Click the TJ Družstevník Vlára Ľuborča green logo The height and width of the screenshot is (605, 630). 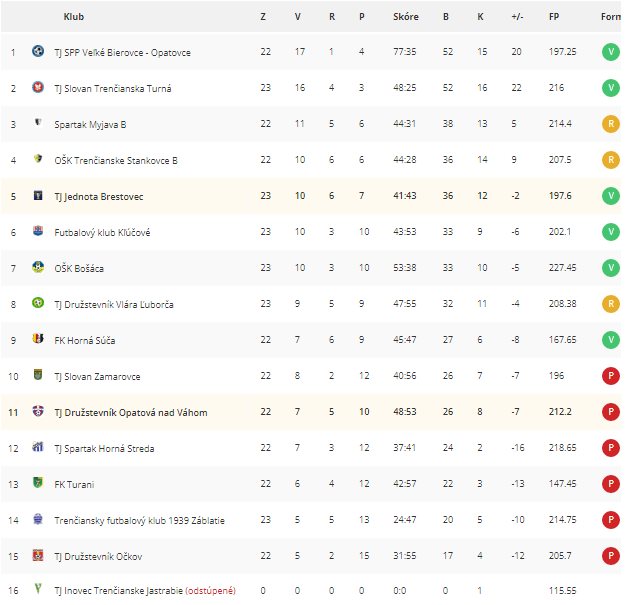(38, 302)
